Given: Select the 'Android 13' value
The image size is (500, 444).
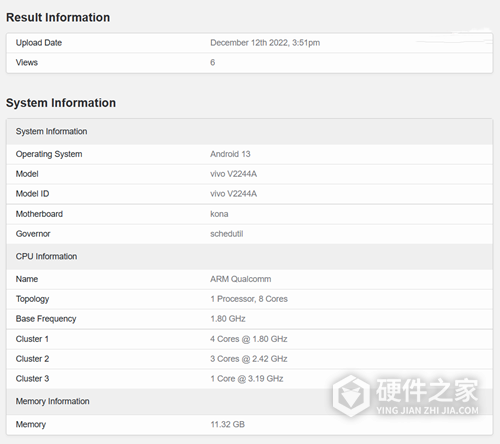Looking at the screenshot, I should coord(230,154).
